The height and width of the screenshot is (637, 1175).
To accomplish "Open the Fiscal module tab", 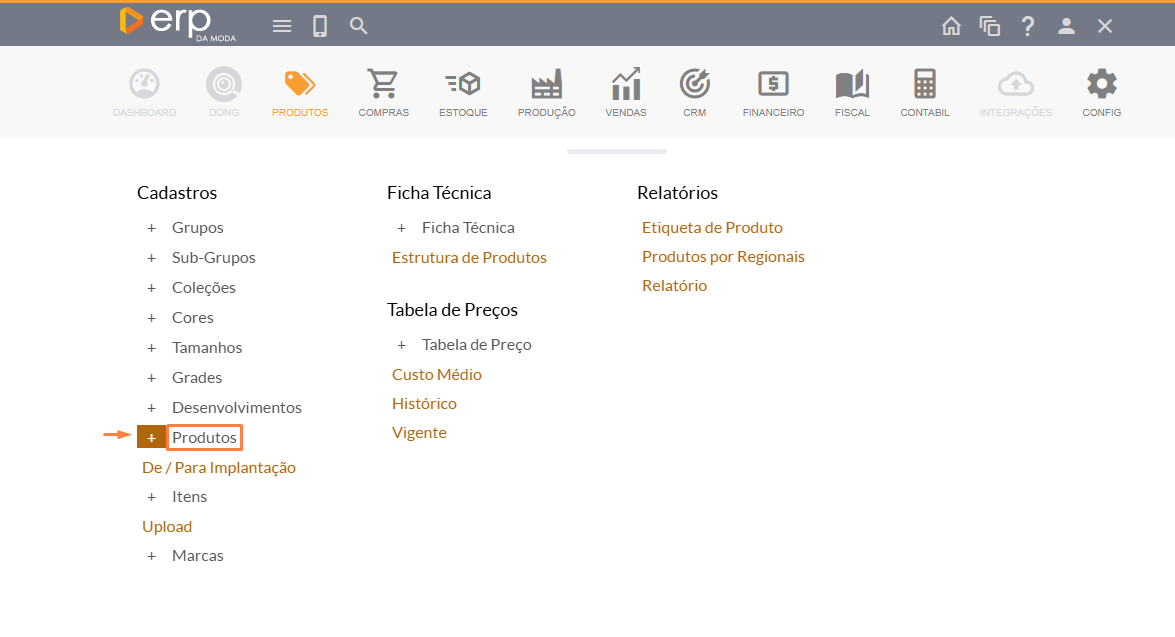I will click(x=852, y=92).
